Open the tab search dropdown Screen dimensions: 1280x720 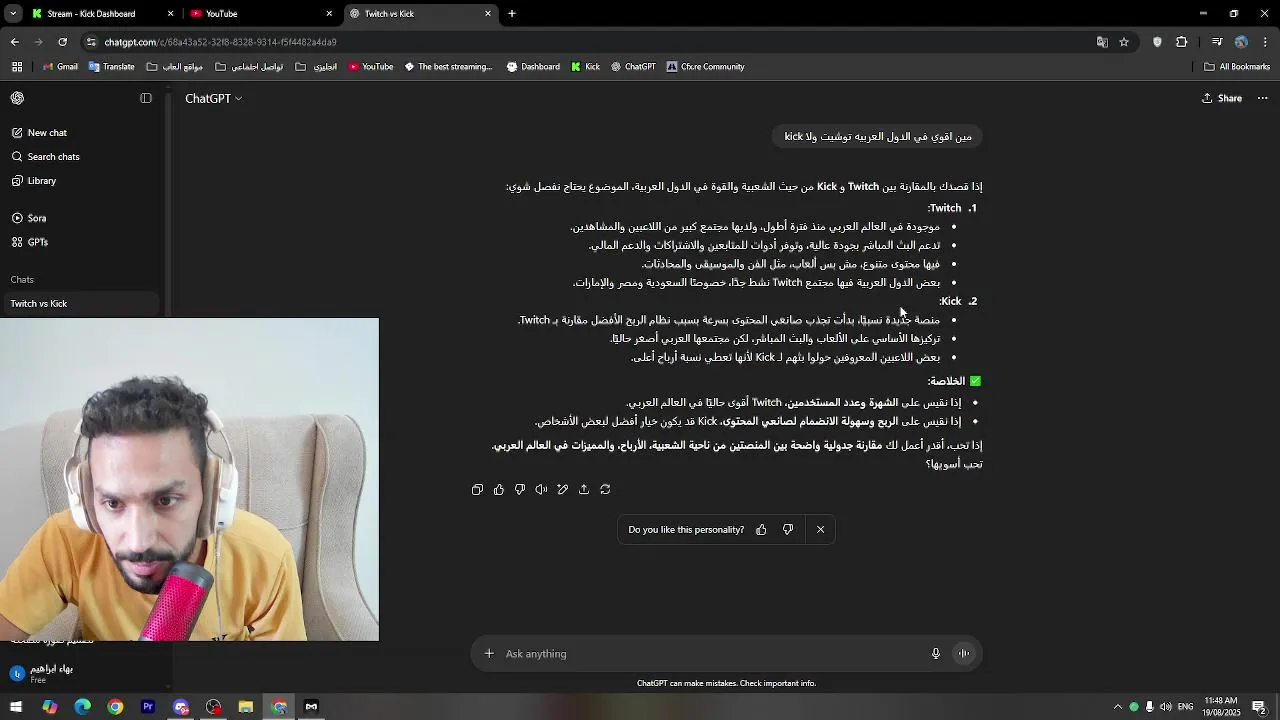click(x=13, y=14)
